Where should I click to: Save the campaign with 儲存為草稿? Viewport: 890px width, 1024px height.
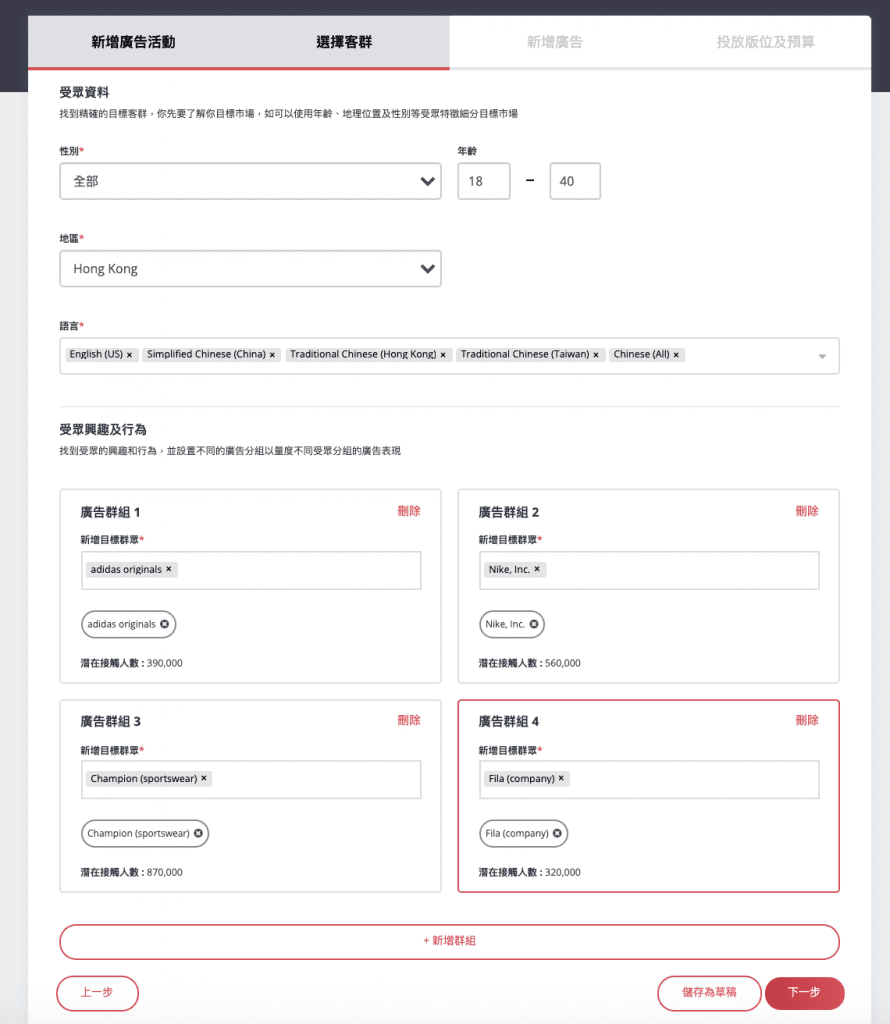click(x=709, y=993)
